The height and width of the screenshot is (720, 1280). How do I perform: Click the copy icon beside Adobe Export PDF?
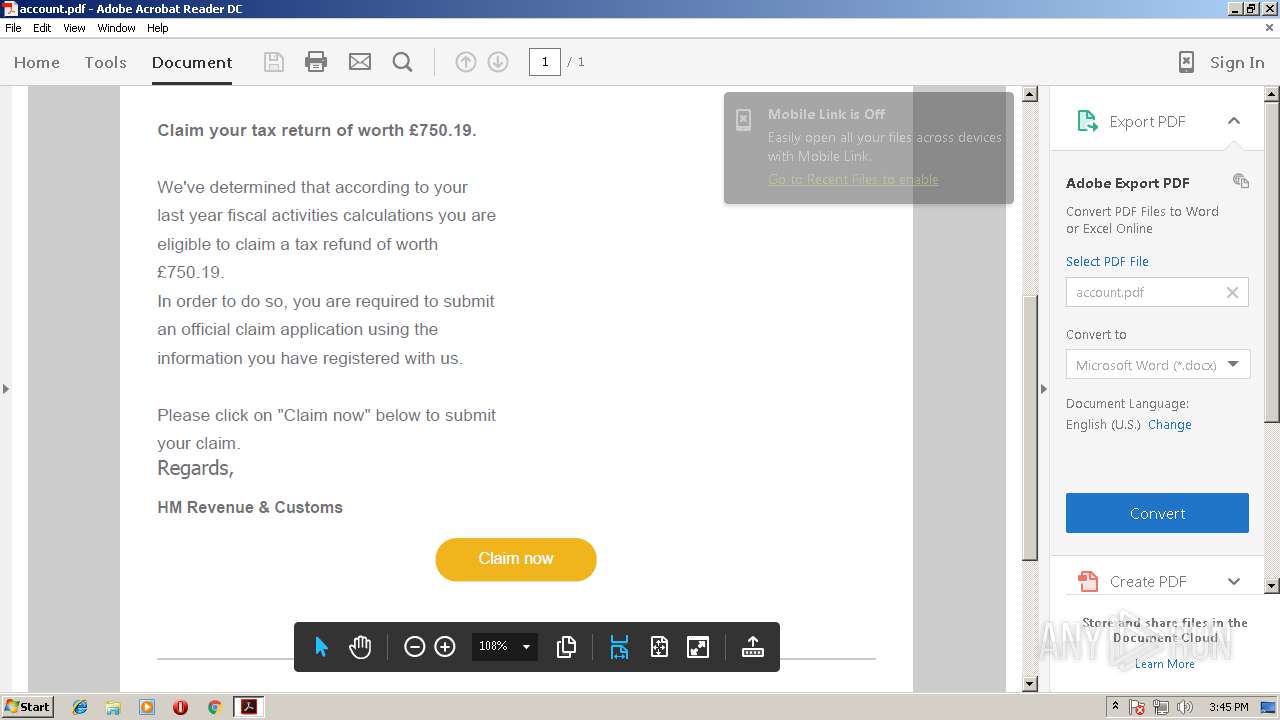tap(1241, 181)
